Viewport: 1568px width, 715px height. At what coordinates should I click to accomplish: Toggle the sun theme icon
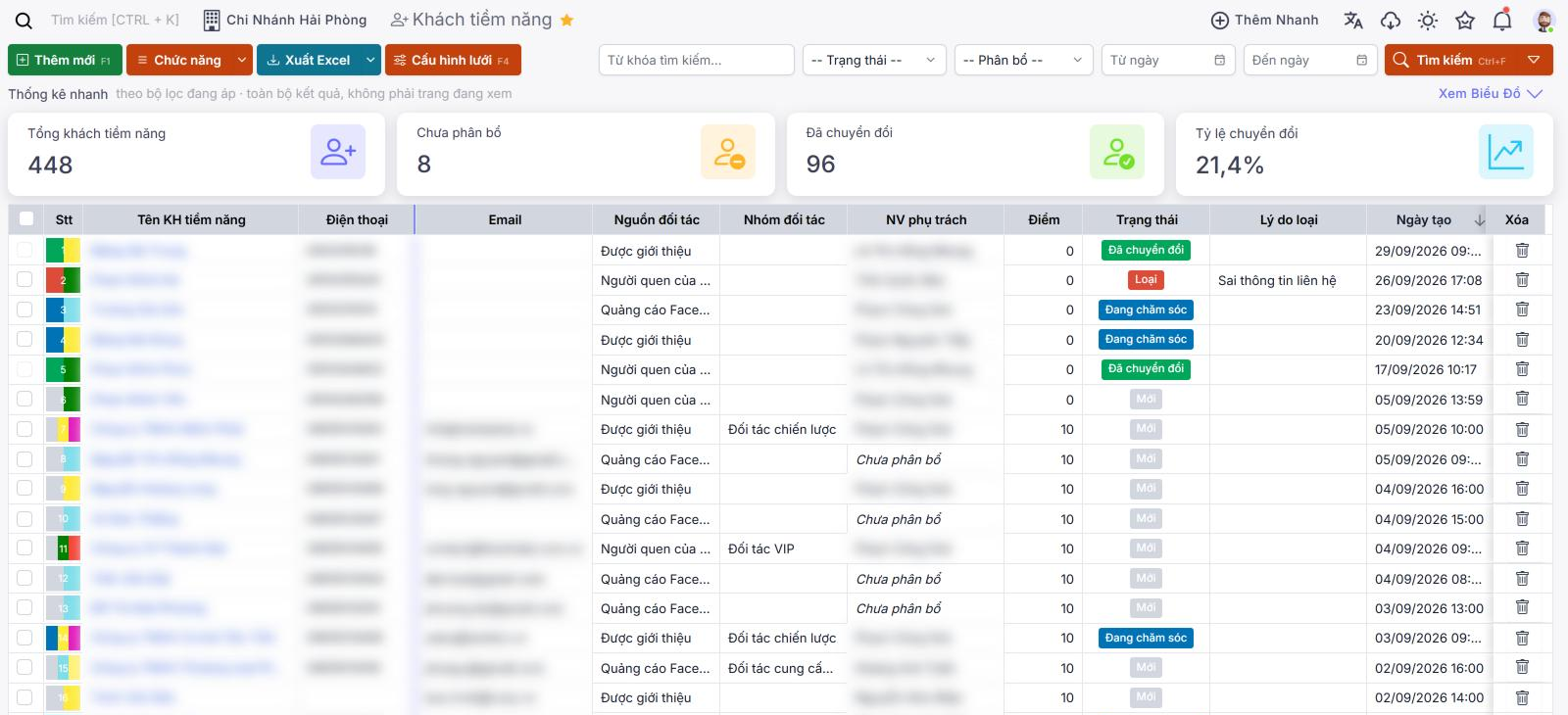1428,21
